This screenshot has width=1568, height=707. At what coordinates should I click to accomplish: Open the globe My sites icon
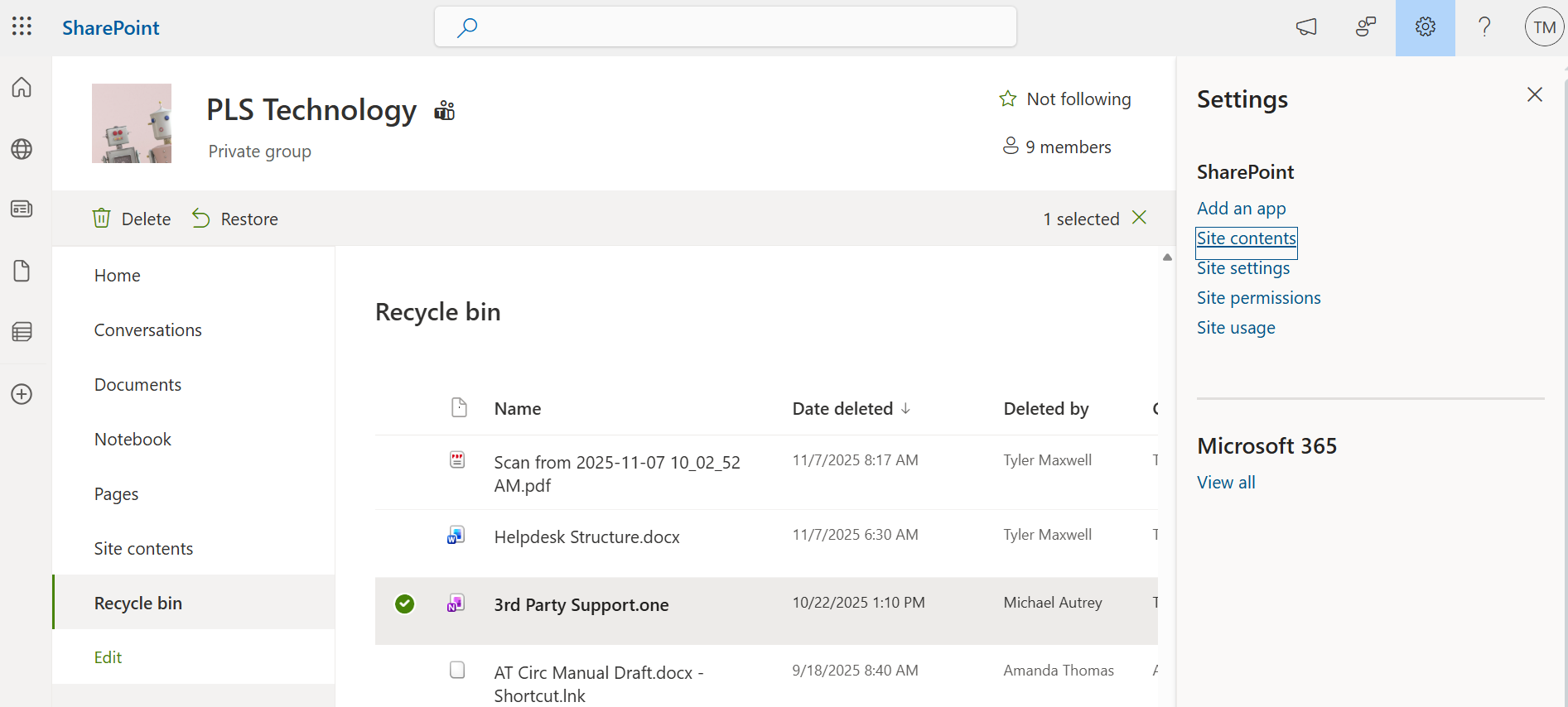(x=22, y=149)
